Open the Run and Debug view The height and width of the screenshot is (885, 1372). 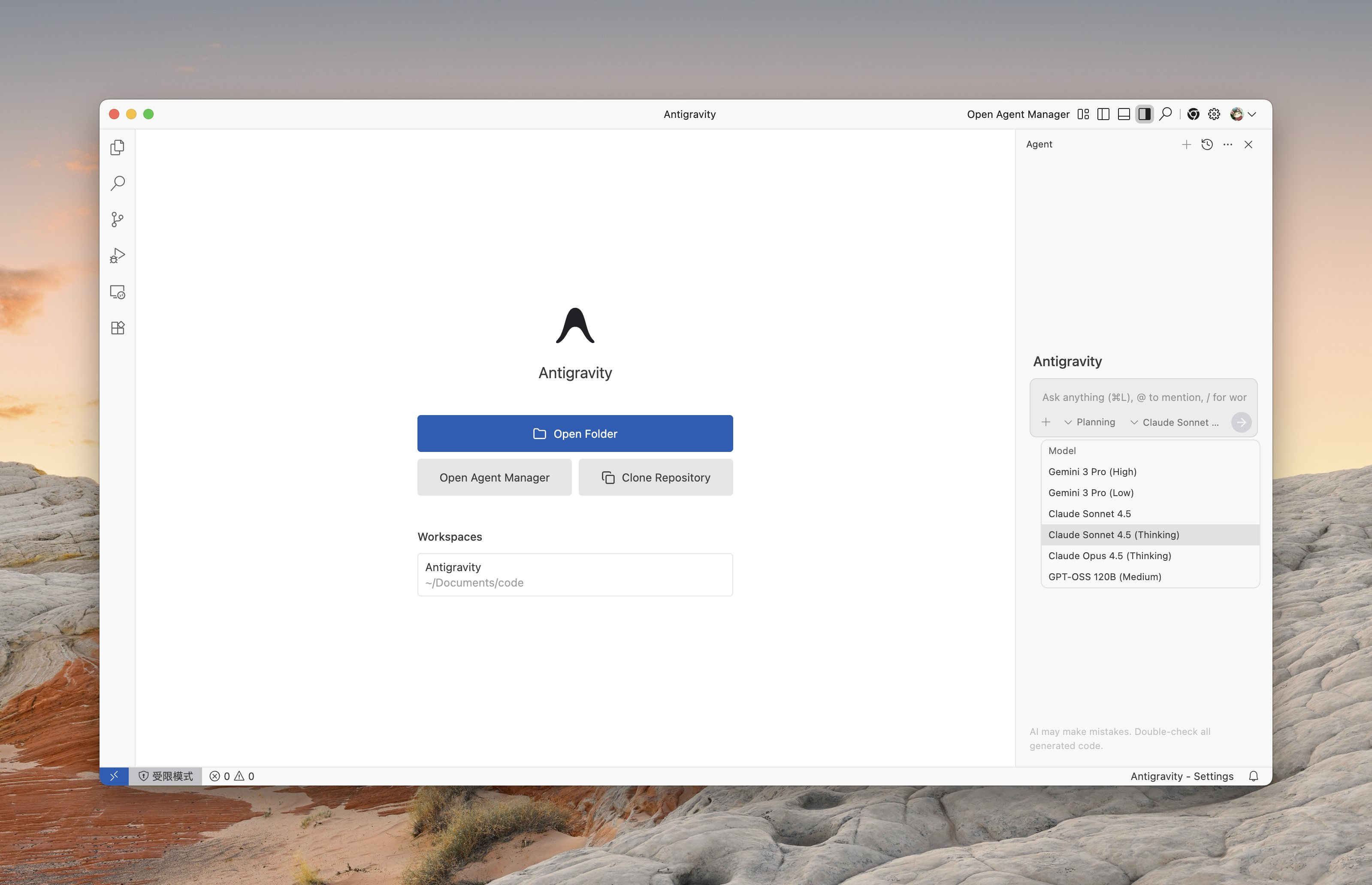click(x=117, y=256)
